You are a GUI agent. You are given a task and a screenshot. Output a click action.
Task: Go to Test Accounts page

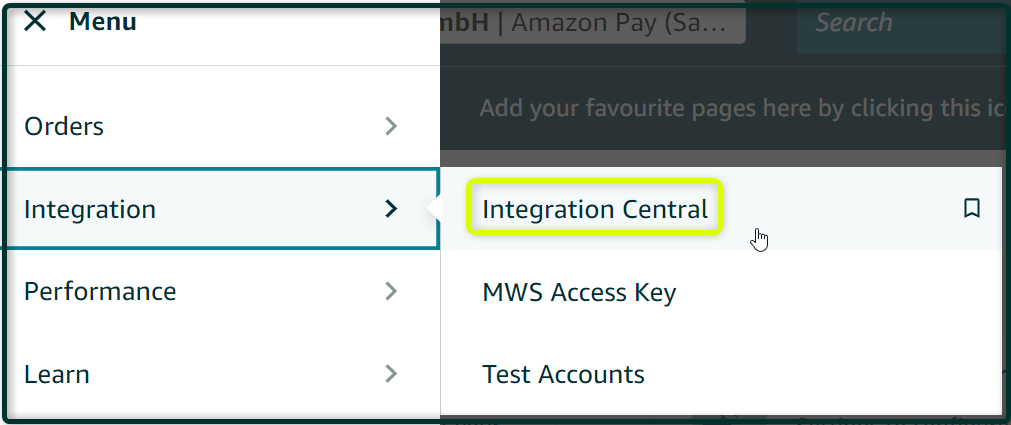click(563, 374)
